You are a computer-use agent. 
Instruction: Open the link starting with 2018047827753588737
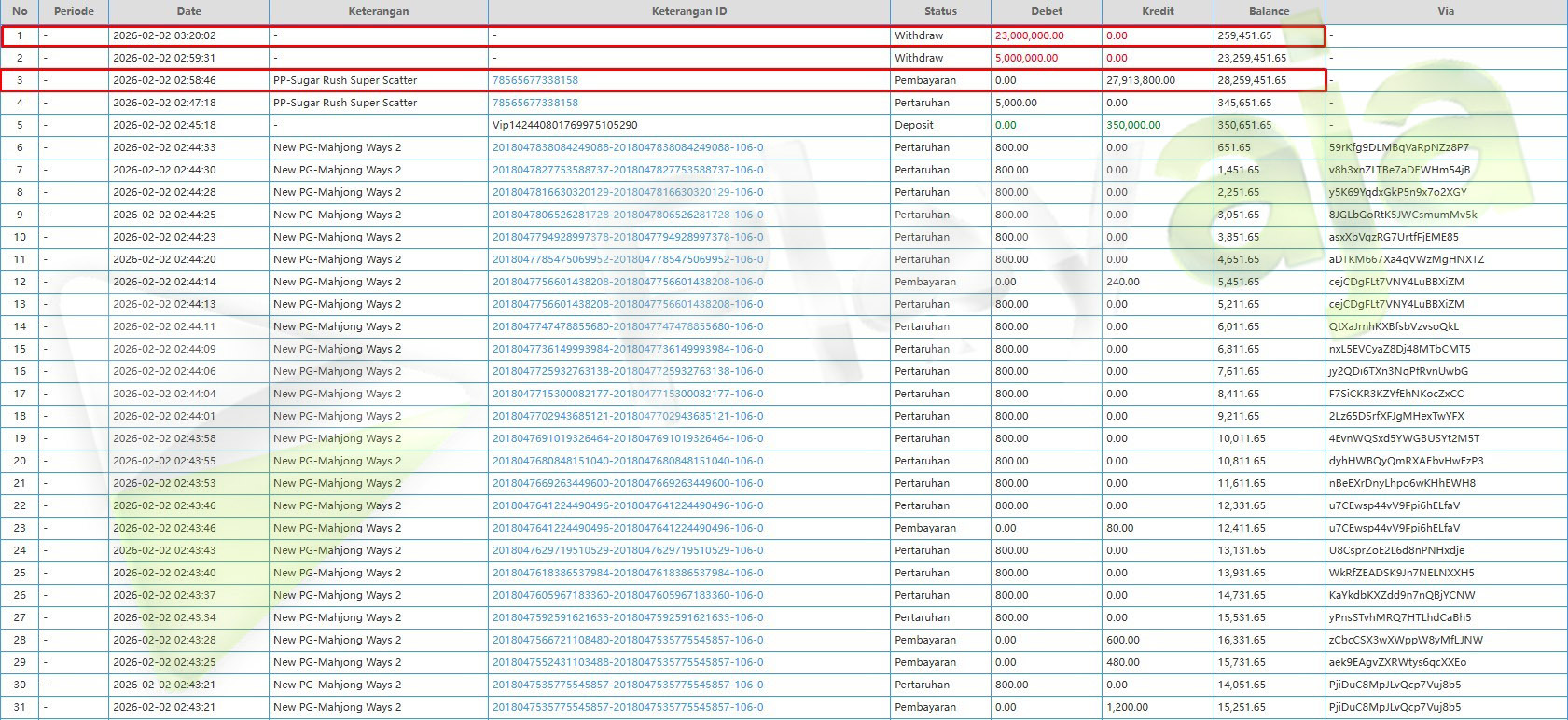click(x=627, y=170)
